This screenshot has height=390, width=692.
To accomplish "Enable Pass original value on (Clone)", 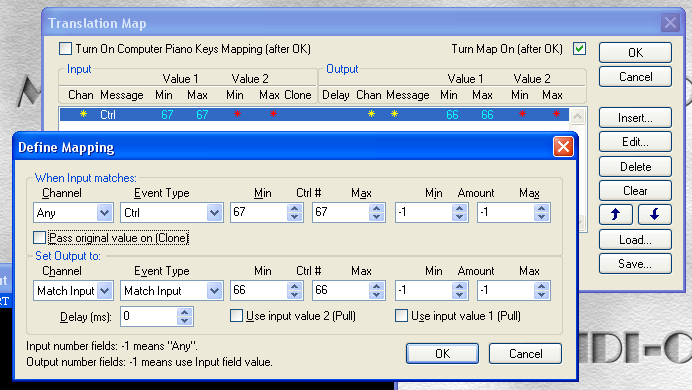I will (x=39, y=238).
